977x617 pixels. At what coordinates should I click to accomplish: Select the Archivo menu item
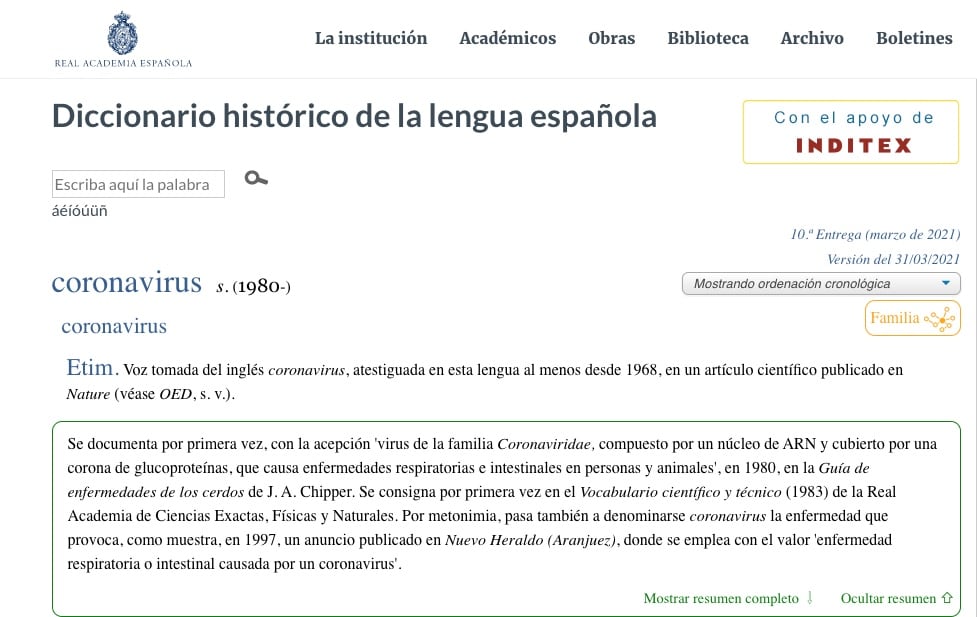812,38
